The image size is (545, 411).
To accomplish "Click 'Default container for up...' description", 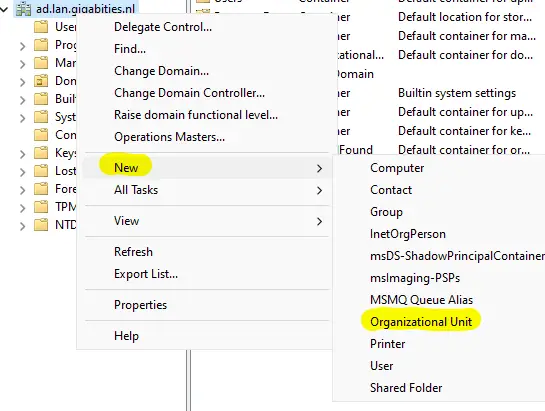I will [x=465, y=112].
